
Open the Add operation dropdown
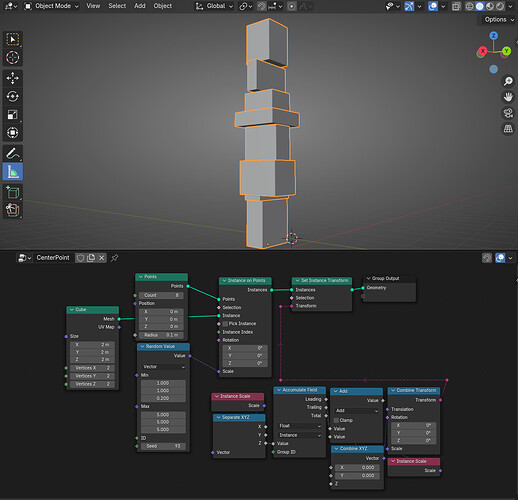click(357, 411)
